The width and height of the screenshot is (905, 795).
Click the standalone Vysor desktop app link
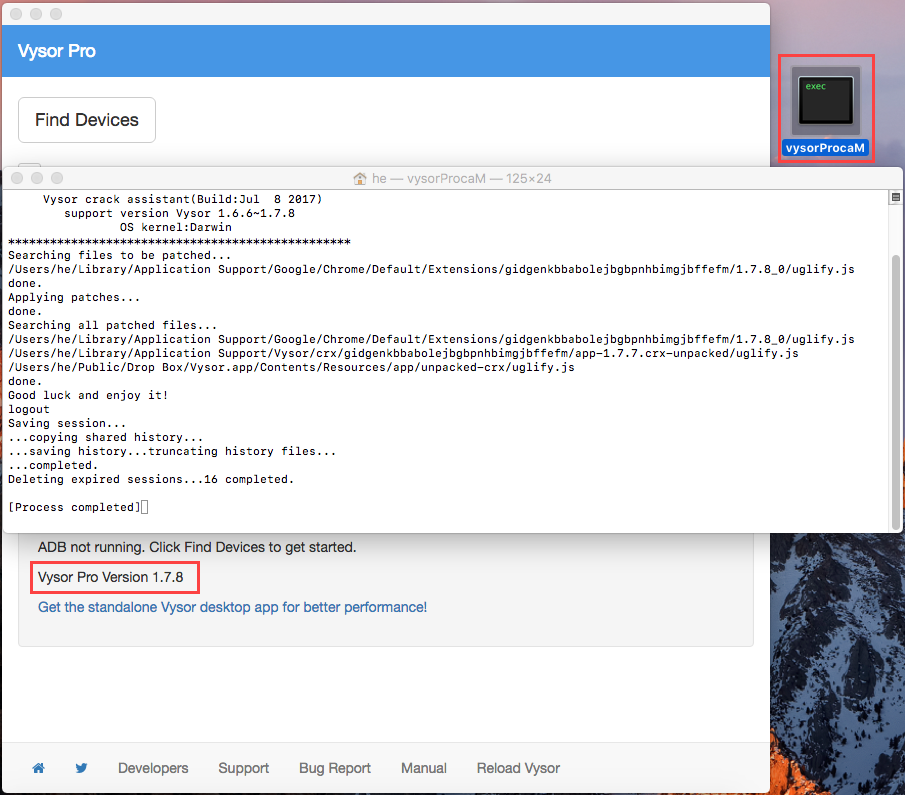click(x=232, y=607)
